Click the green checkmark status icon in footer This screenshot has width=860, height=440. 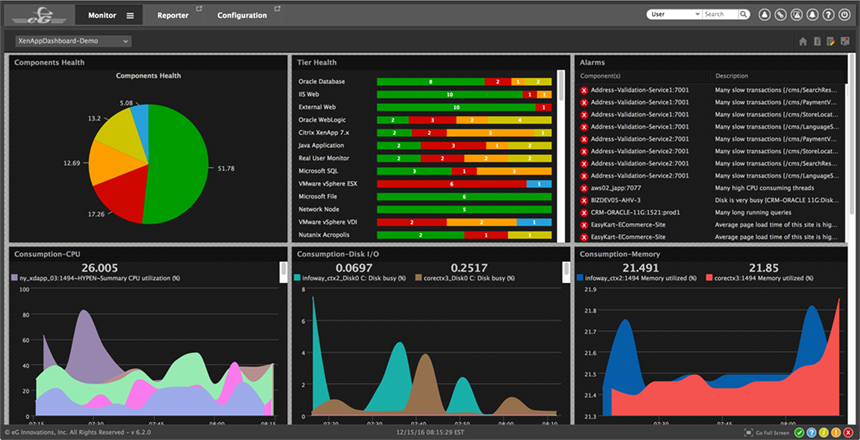point(799,433)
